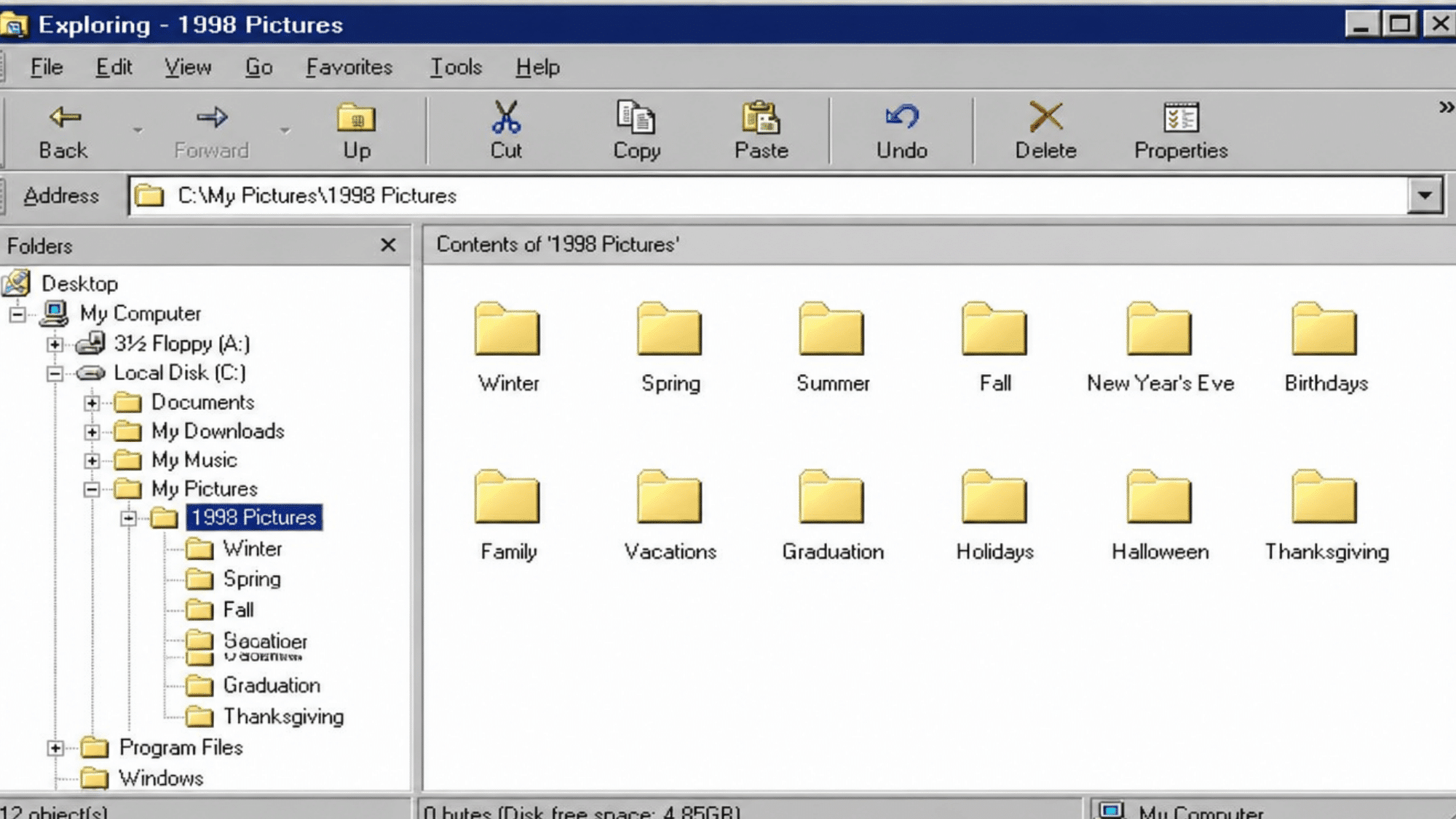
Task: Open the View menu
Action: [188, 67]
